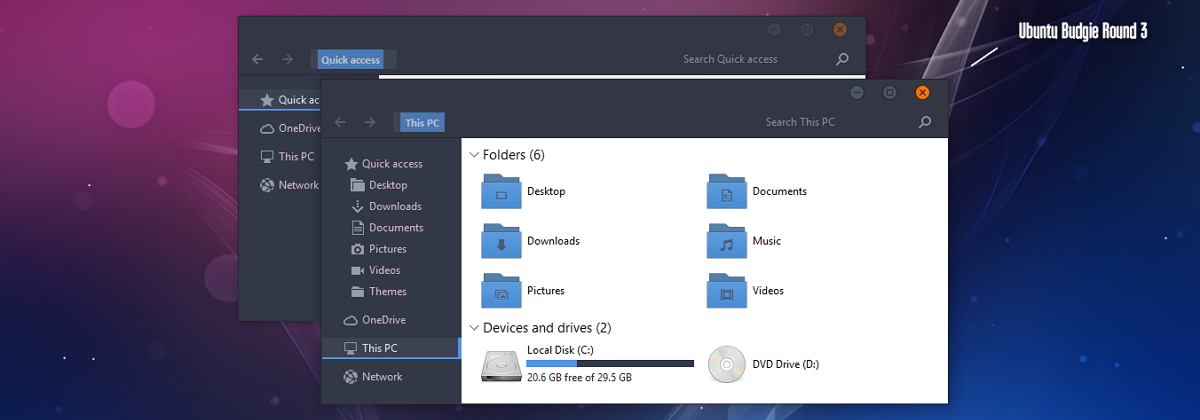Open the Videos folder icon in Folders
This screenshot has width=1200, height=420.
728,291
